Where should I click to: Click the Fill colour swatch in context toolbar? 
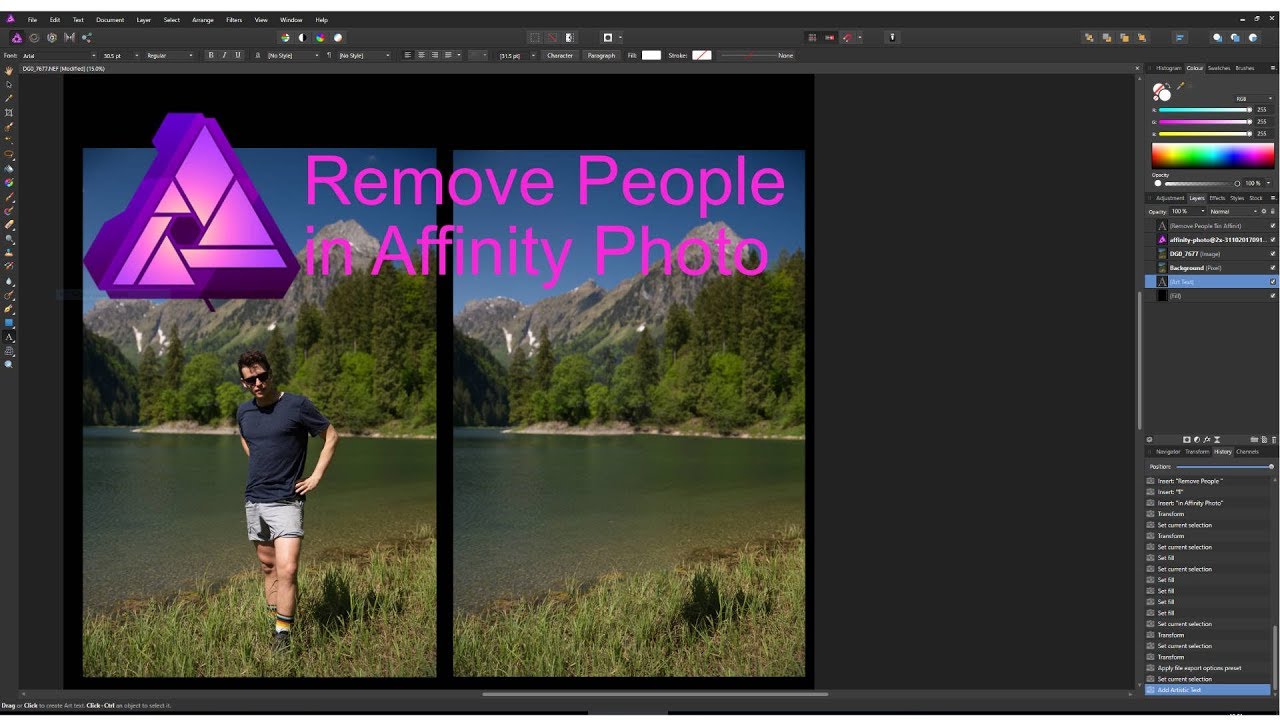[x=651, y=55]
